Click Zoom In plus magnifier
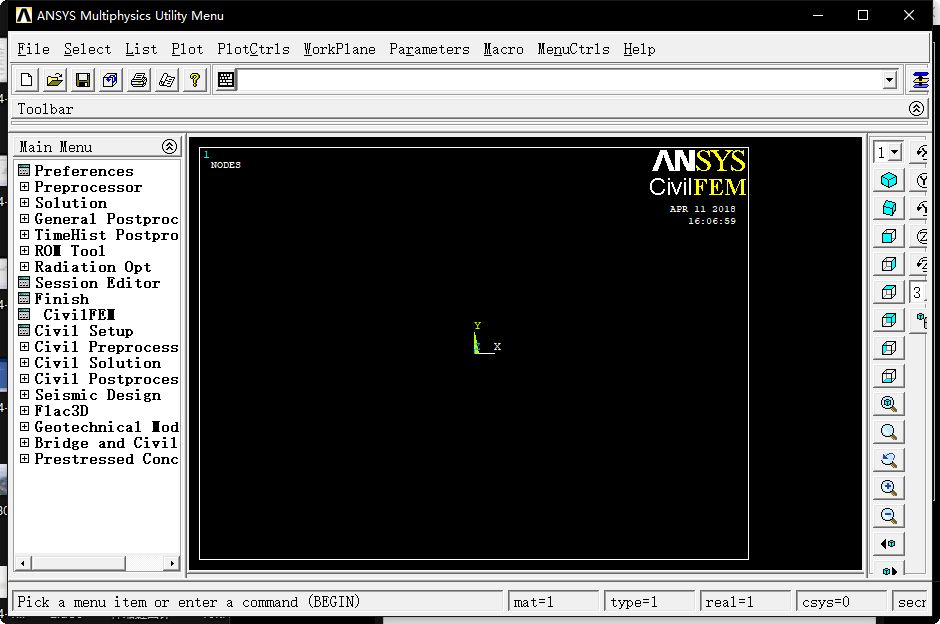Image resolution: width=940 pixels, height=624 pixels. pyautogui.click(x=888, y=487)
